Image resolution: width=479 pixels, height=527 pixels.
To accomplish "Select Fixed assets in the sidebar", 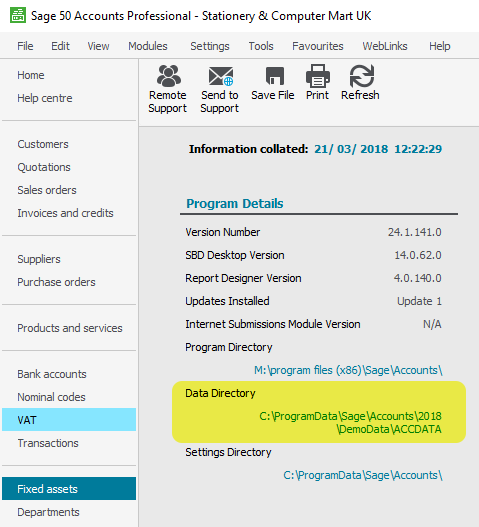I will (69, 488).
